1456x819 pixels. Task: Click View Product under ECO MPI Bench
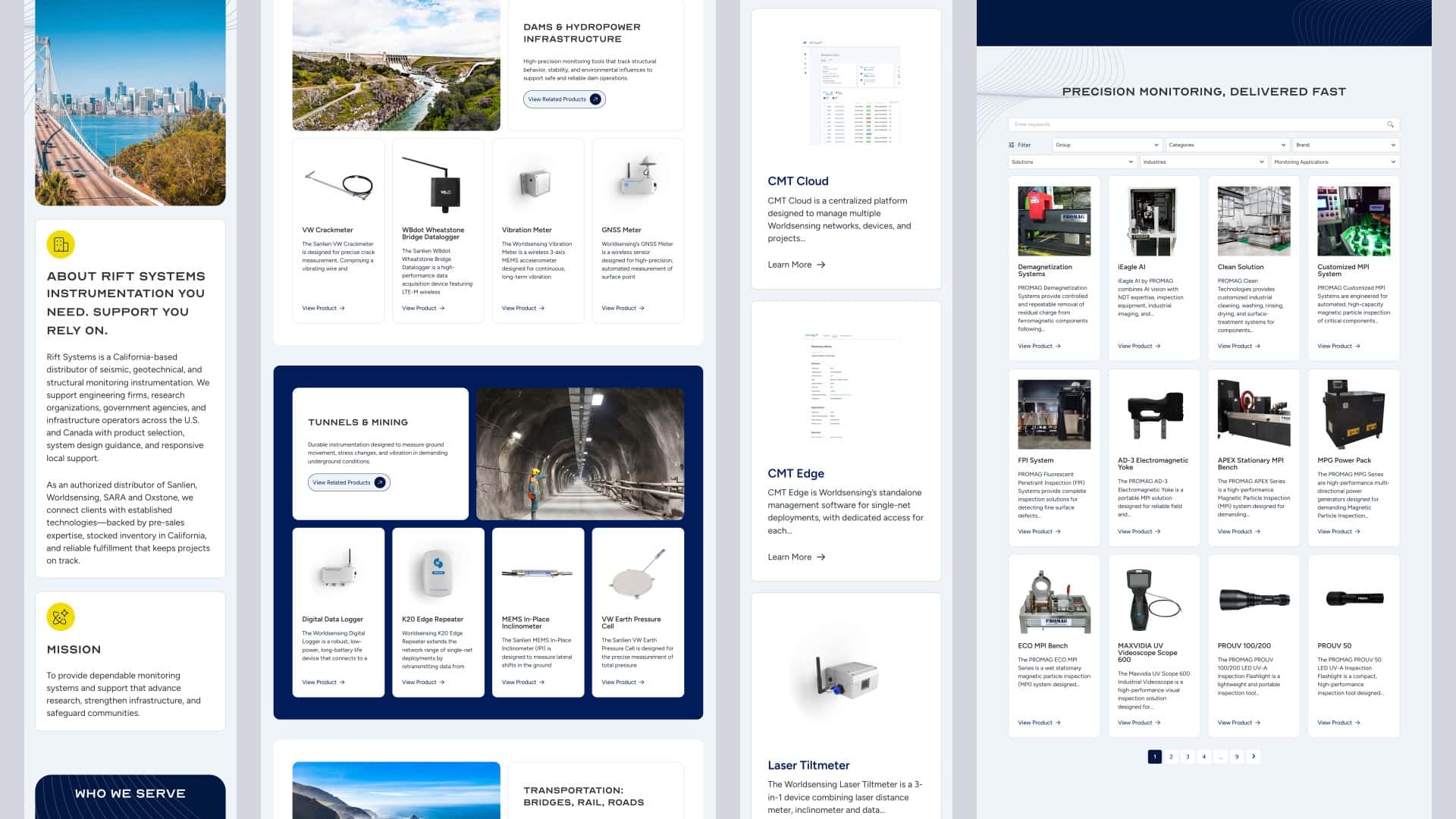click(1039, 723)
